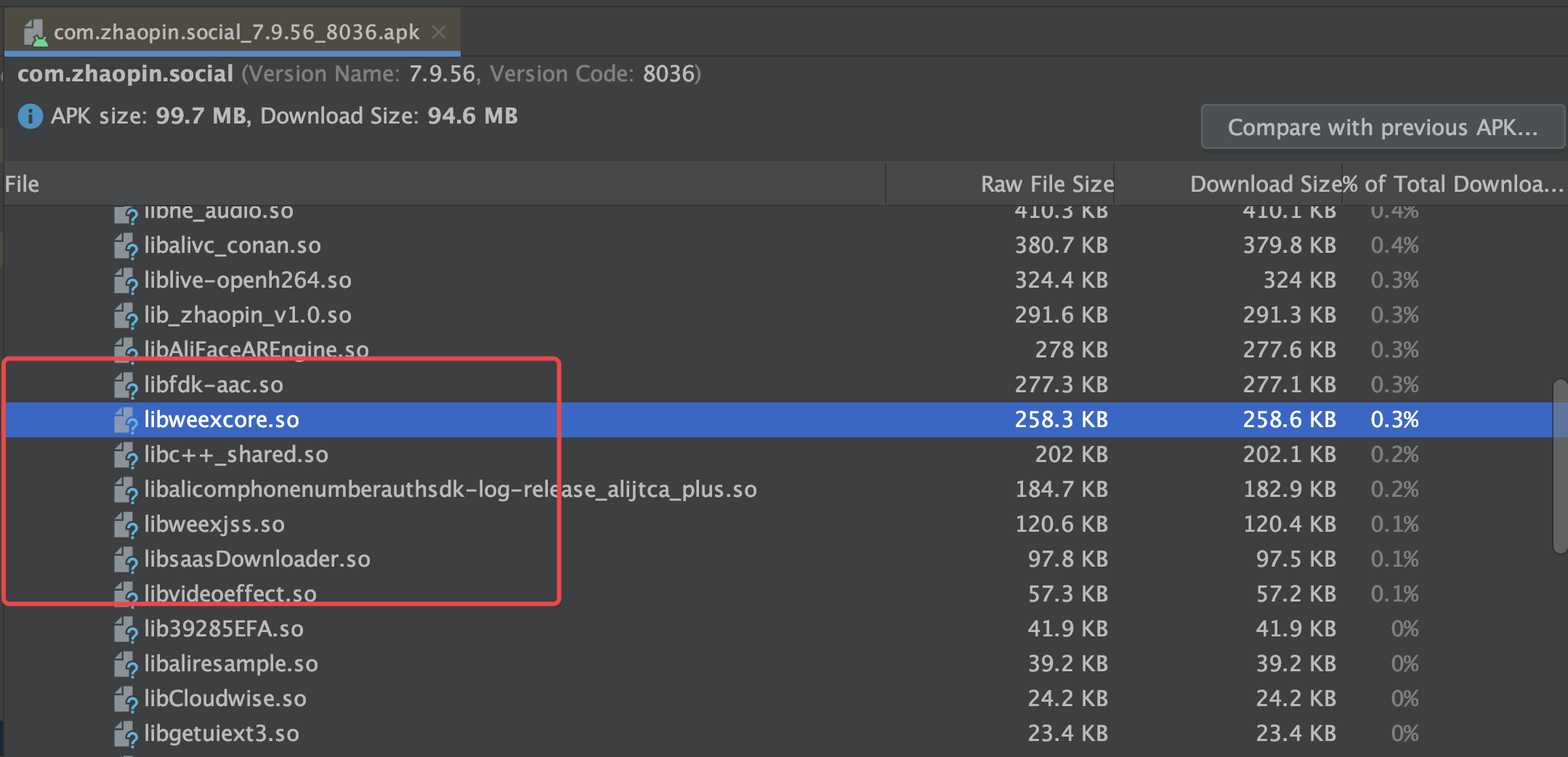Click the libalivc_conan.so file icon
This screenshot has width=1568, height=757.
point(126,246)
